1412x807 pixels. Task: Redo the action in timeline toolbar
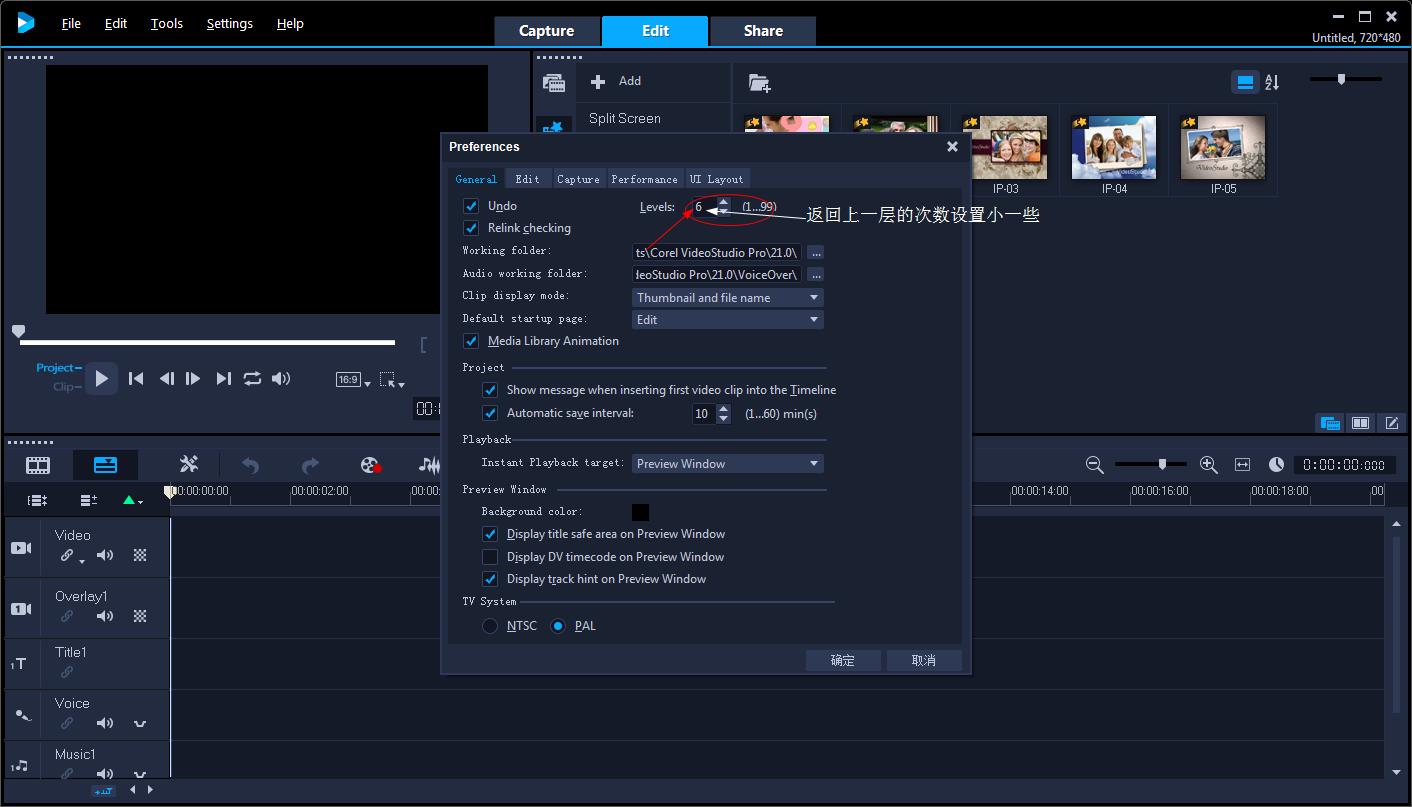tap(310, 465)
